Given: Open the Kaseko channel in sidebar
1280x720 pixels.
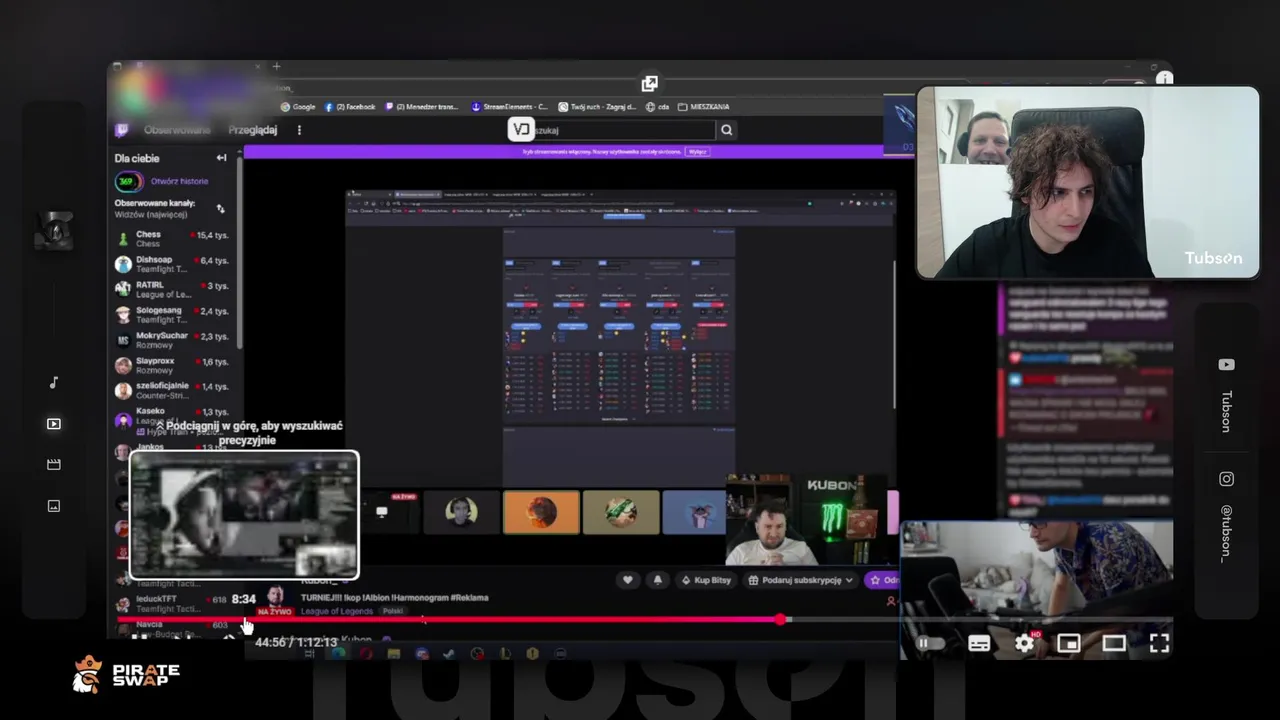Looking at the screenshot, I should (x=172, y=415).
